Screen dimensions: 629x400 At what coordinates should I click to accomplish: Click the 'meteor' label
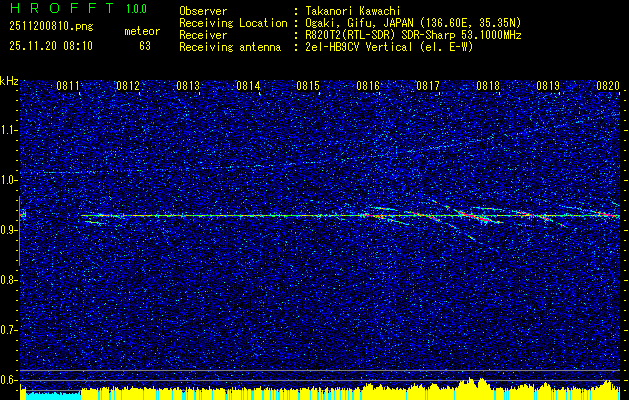tap(142, 31)
